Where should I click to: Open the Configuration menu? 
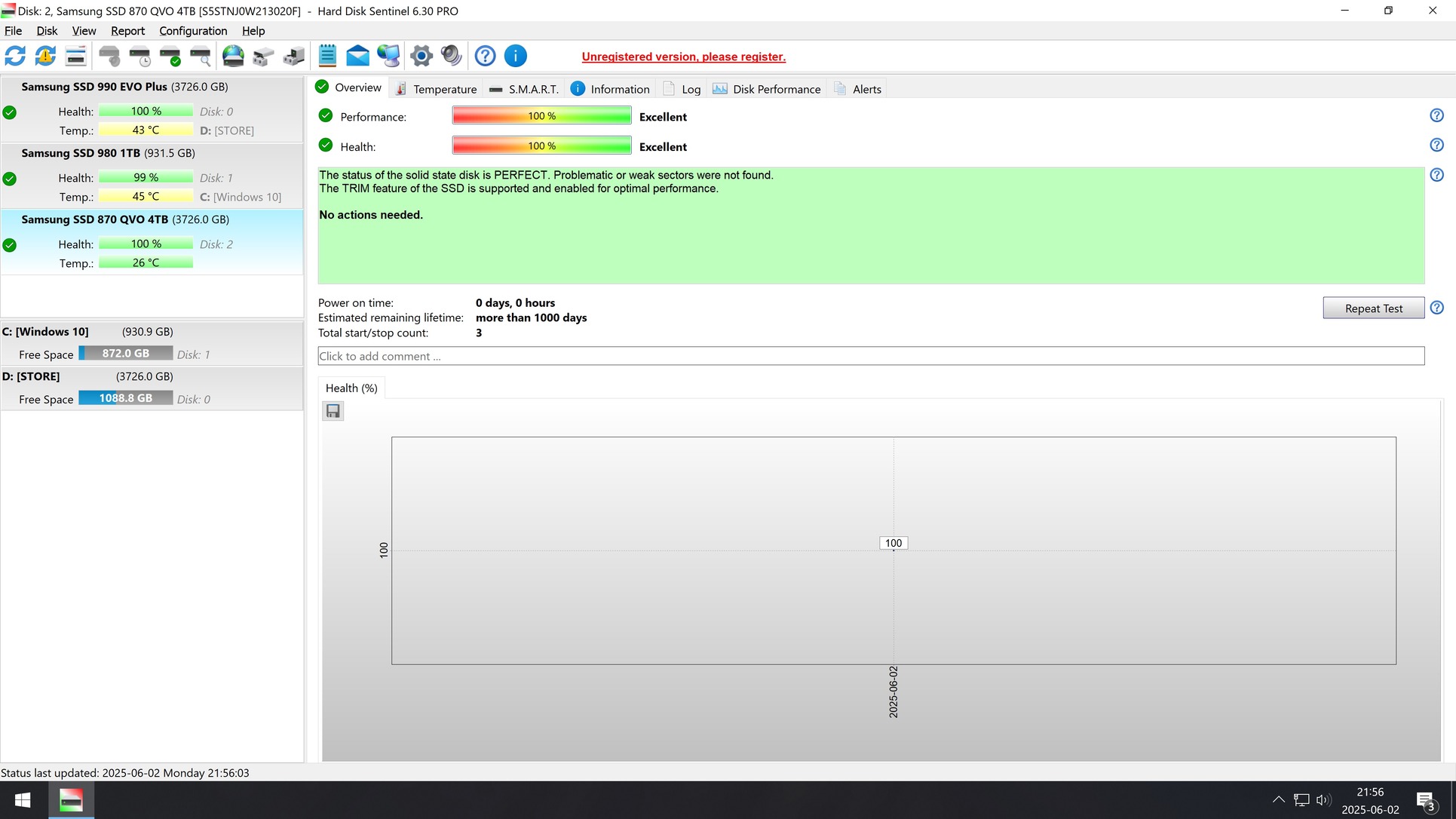tap(193, 31)
